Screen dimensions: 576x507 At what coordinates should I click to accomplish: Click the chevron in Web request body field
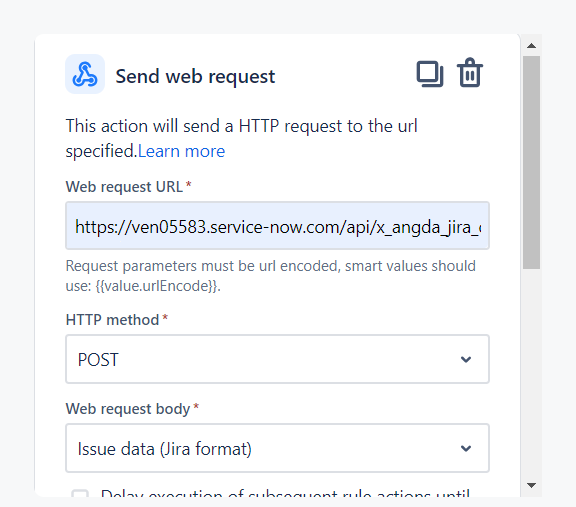(466, 448)
